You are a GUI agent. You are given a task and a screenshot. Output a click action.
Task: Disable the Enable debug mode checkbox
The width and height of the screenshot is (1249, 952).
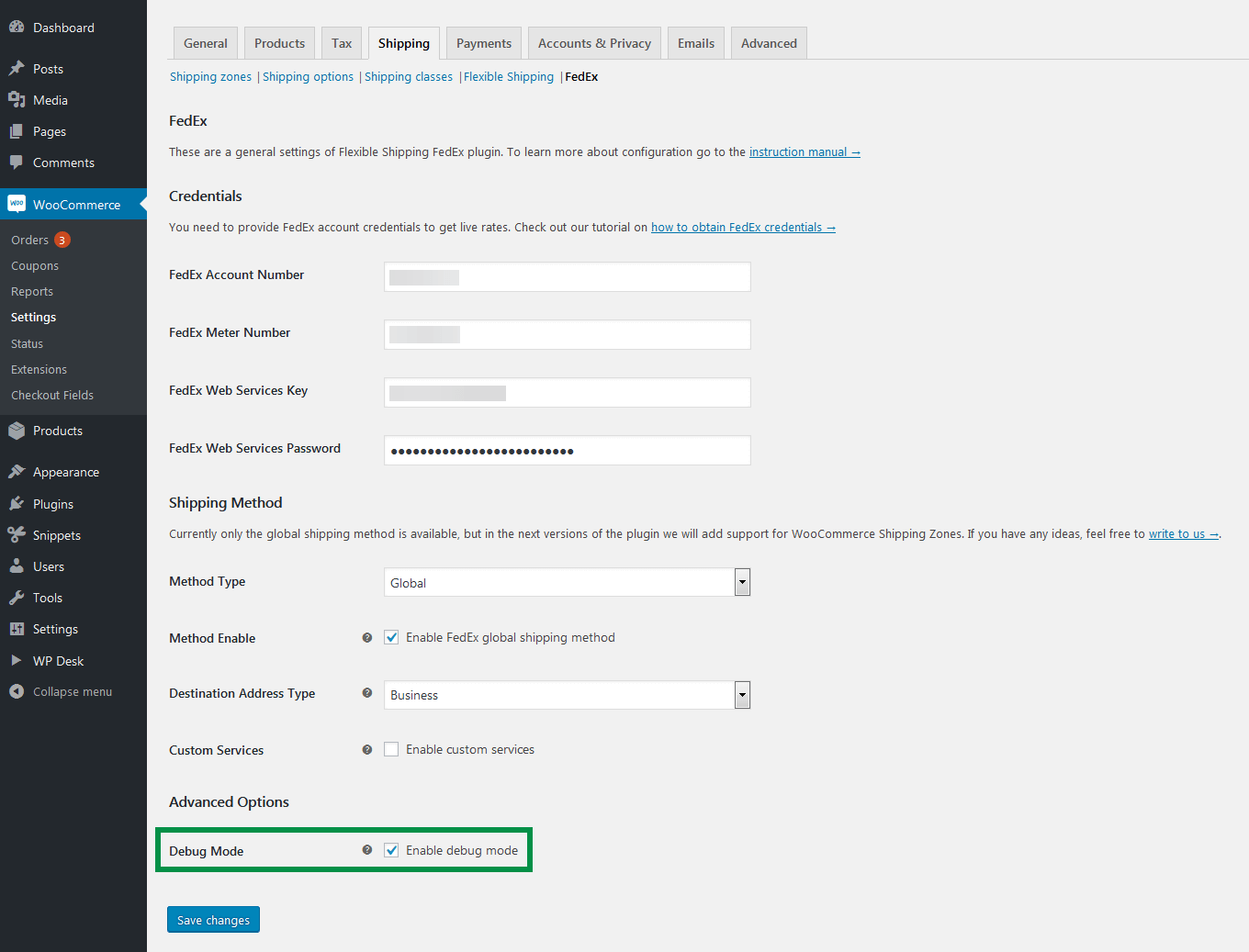point(391,850)
